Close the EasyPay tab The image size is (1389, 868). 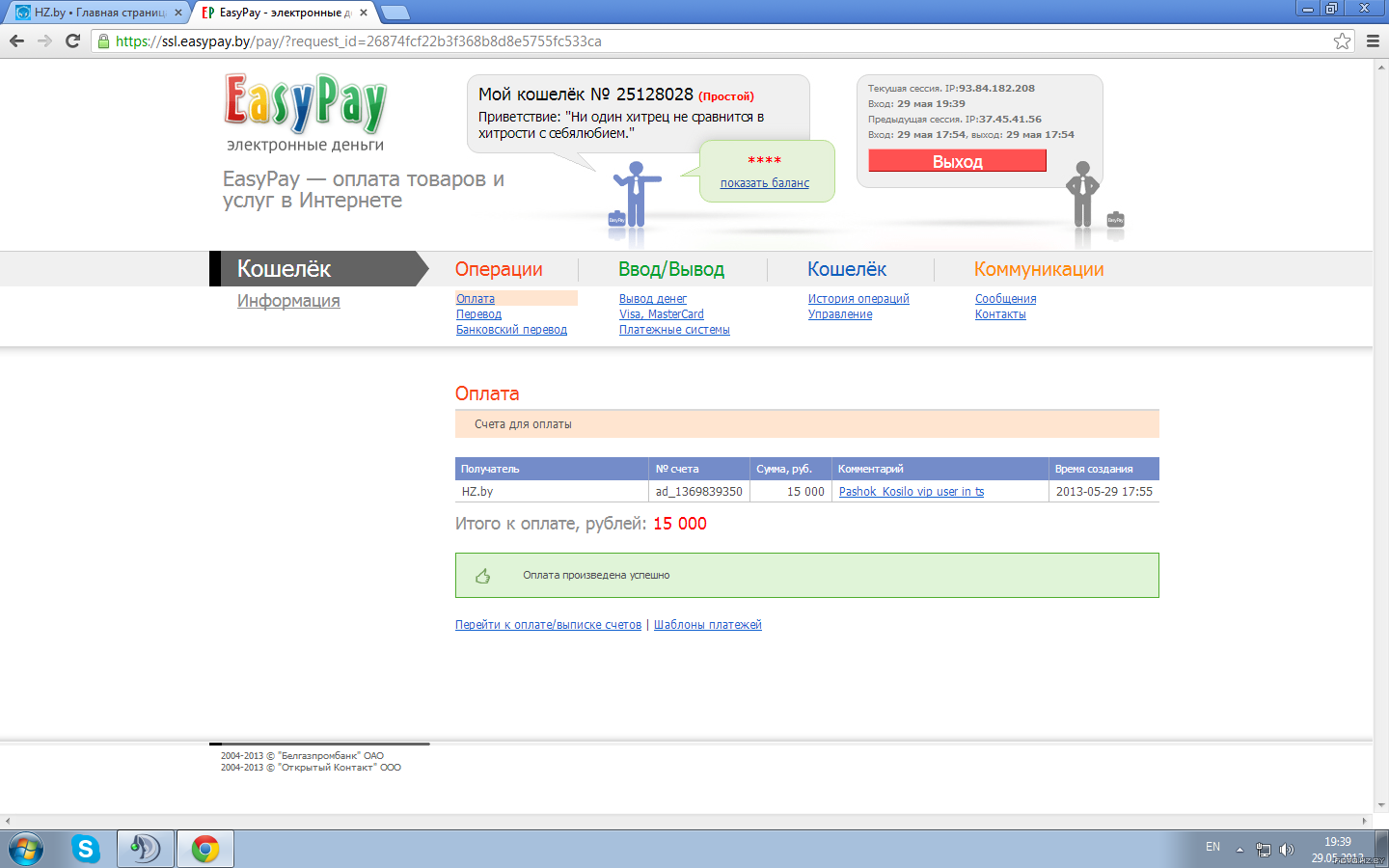[364, 13]
